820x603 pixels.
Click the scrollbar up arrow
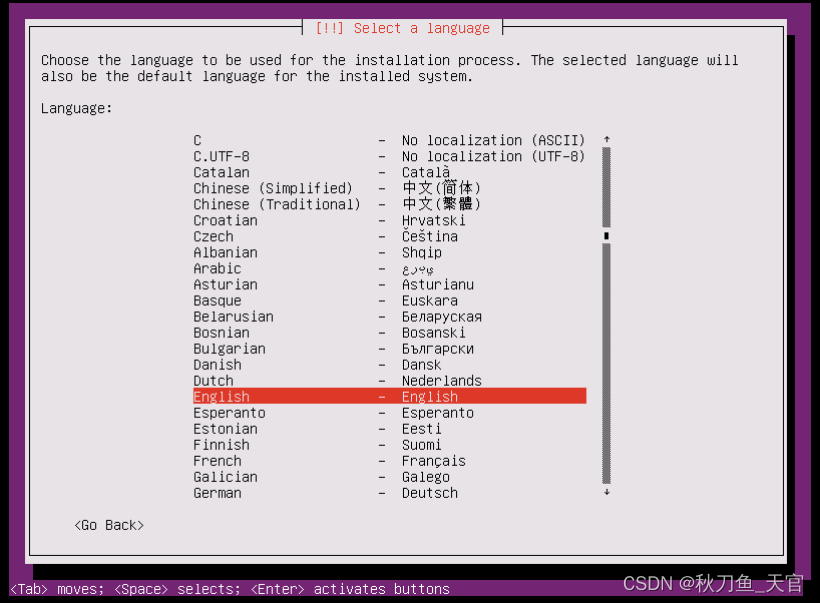607,139
